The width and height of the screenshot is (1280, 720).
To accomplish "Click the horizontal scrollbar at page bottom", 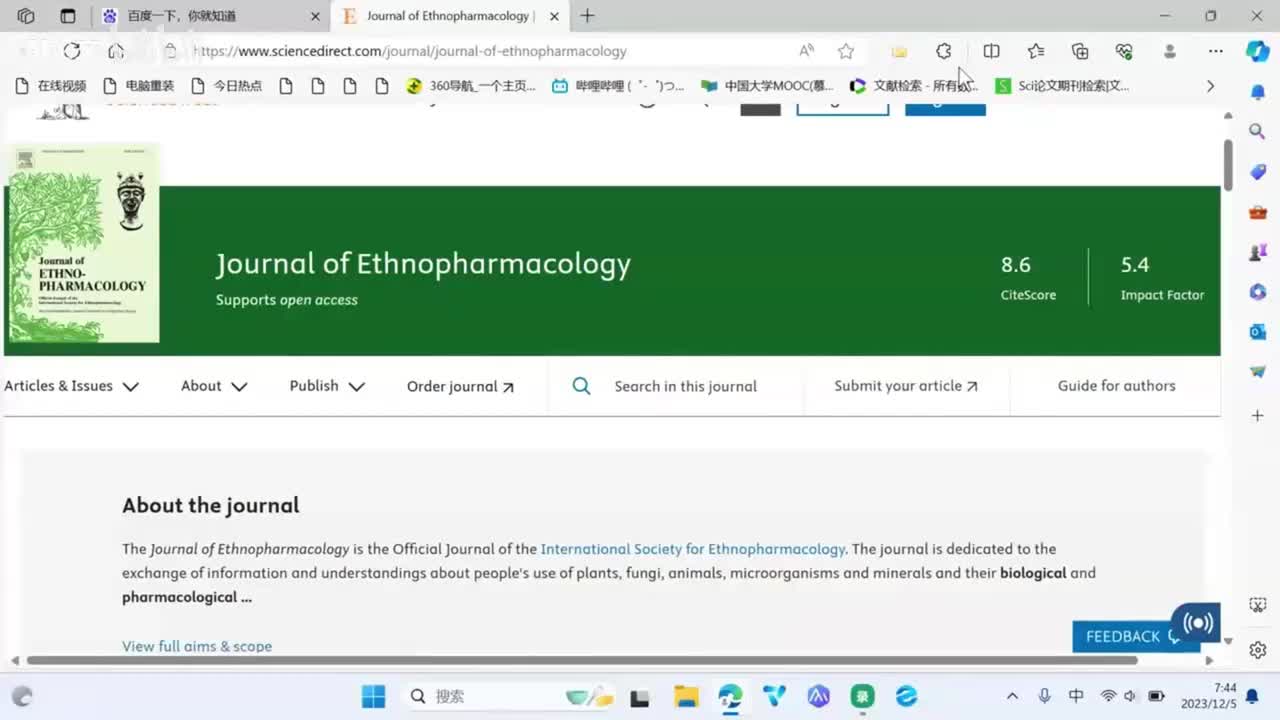I will point(582,660).
